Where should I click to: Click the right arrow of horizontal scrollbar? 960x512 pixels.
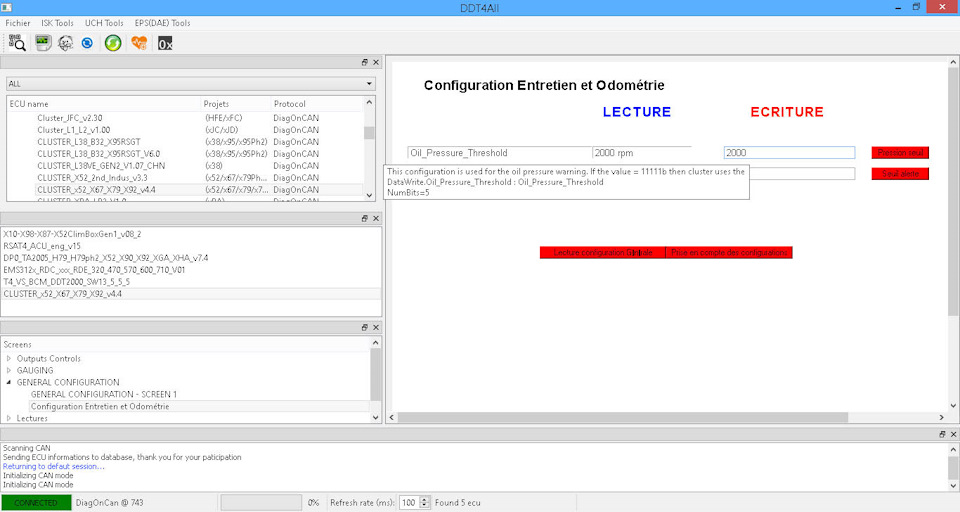click(942, 418)
